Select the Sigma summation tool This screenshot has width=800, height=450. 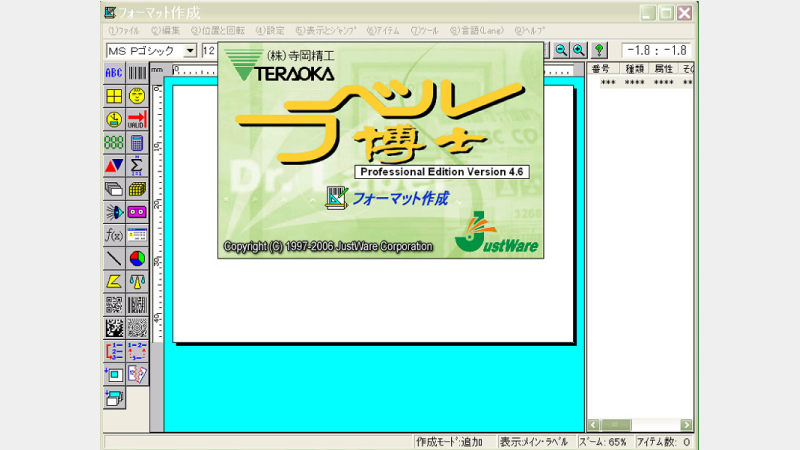[x=137, y=166]
